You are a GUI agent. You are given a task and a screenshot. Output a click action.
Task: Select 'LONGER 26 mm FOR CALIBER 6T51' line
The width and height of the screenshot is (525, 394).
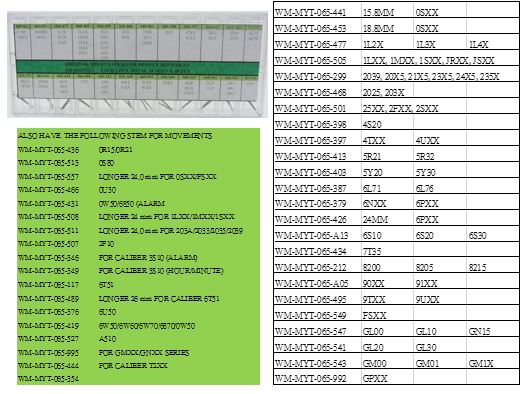click(x=159, y=298)
